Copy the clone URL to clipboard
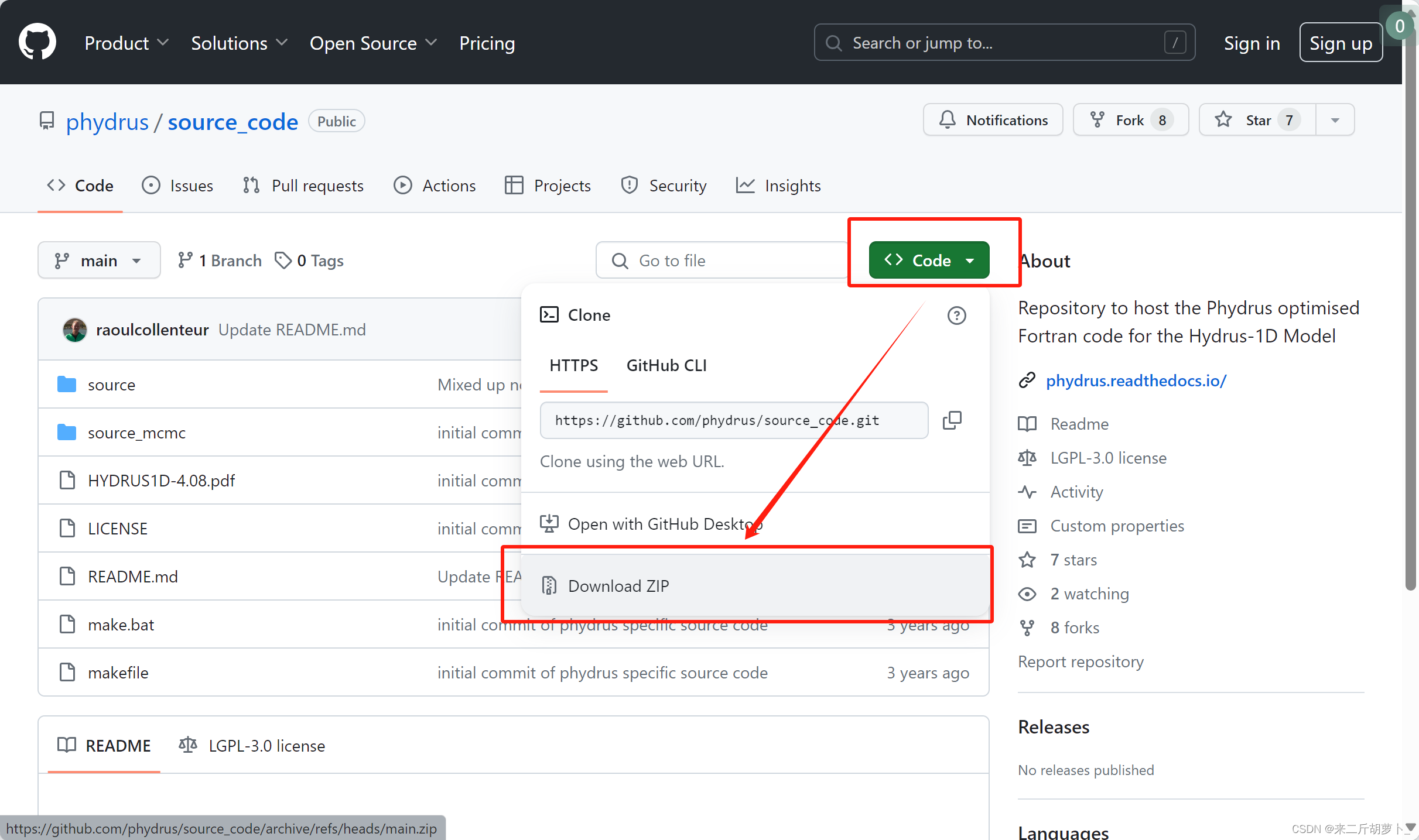The image size is (1419, 840). click(x=952, y=420)
